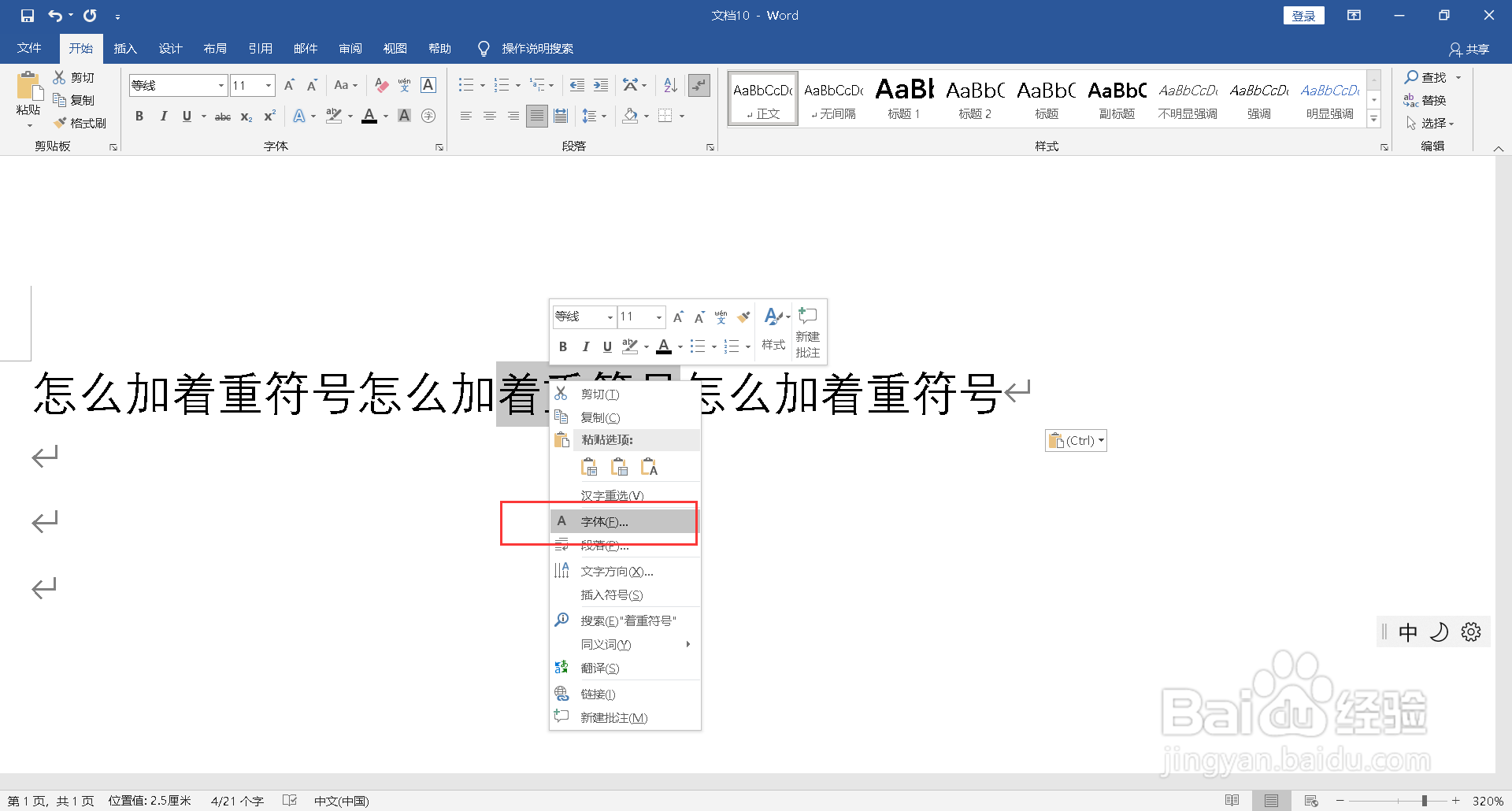
Task: Open Change Case (Aa) dropdown
Action: (x=346, y=85)
